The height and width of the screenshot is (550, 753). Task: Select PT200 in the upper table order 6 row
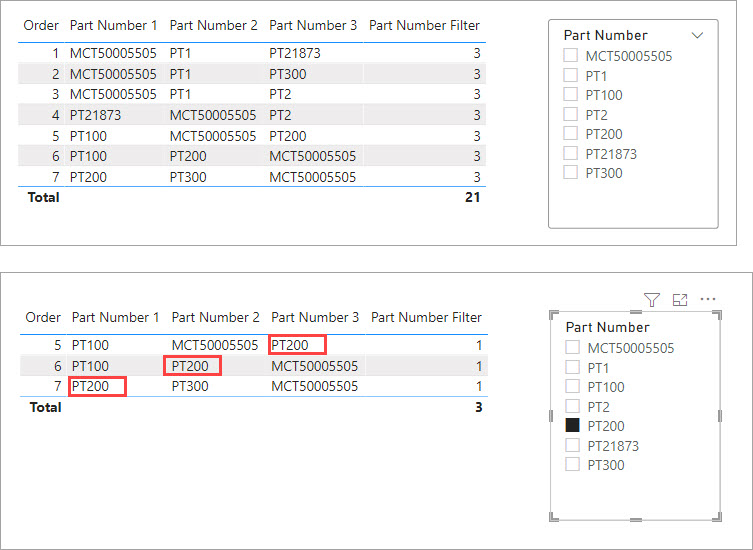point(188,156)
